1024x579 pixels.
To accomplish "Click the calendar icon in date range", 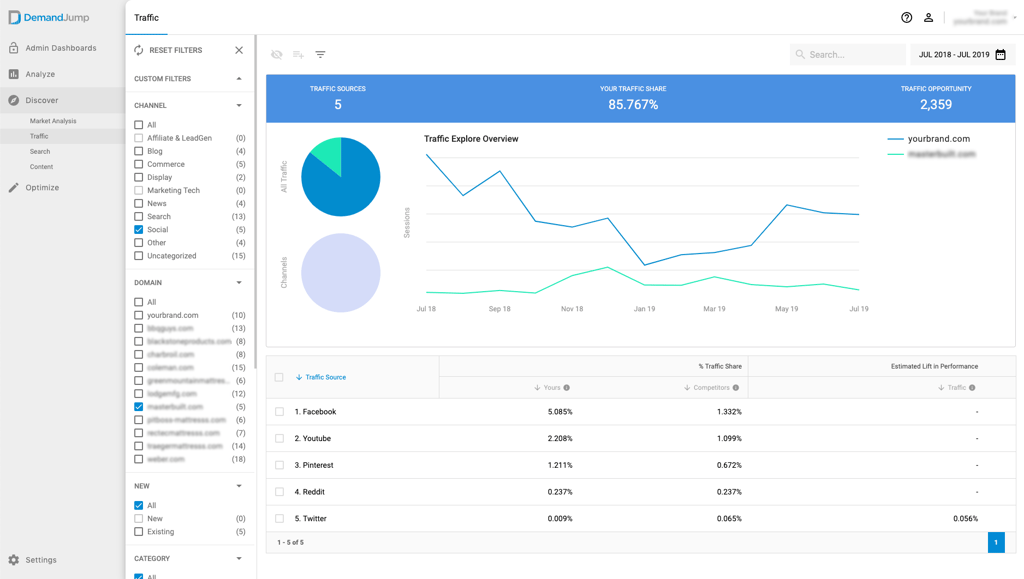I will pyautogui.click(x=1000, y=55).
